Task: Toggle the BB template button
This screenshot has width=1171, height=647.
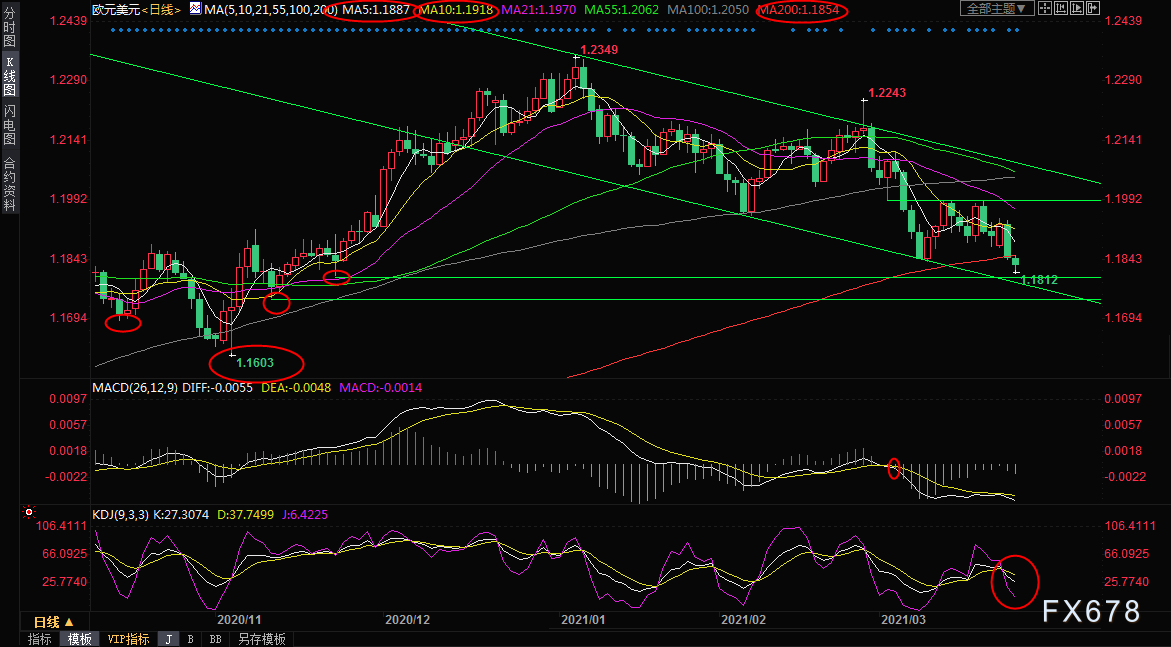Action: 215,639
